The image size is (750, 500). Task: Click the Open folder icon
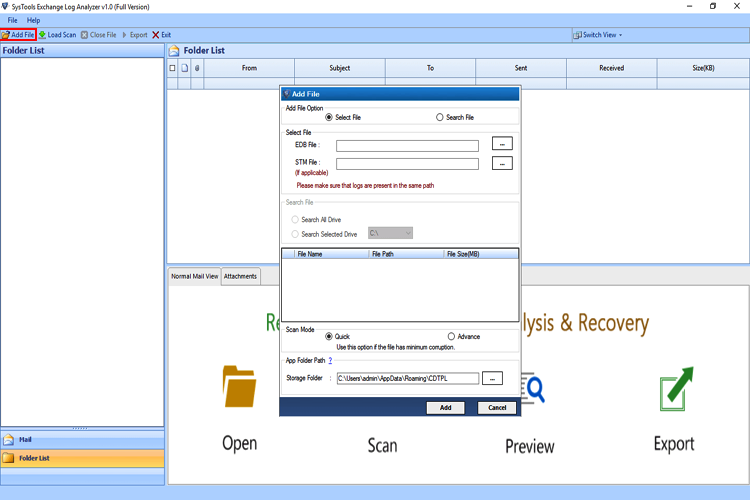tap(239, 387)
